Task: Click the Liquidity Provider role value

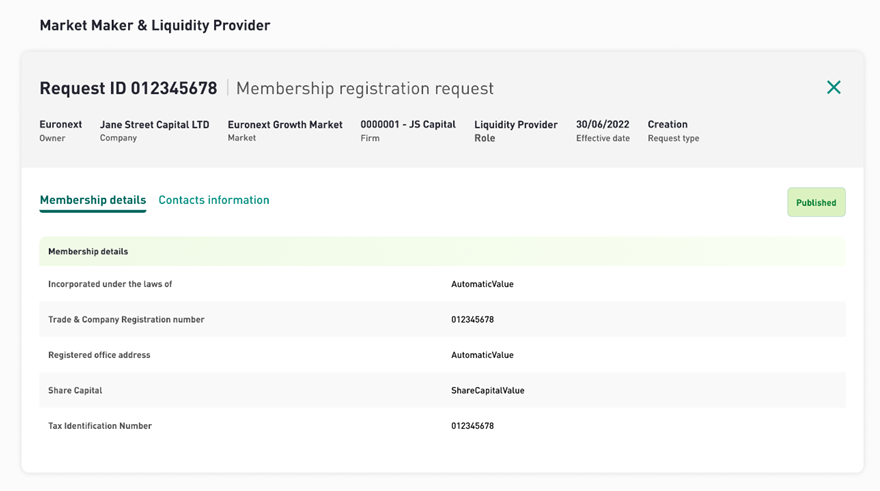Action: click(516, 125)
